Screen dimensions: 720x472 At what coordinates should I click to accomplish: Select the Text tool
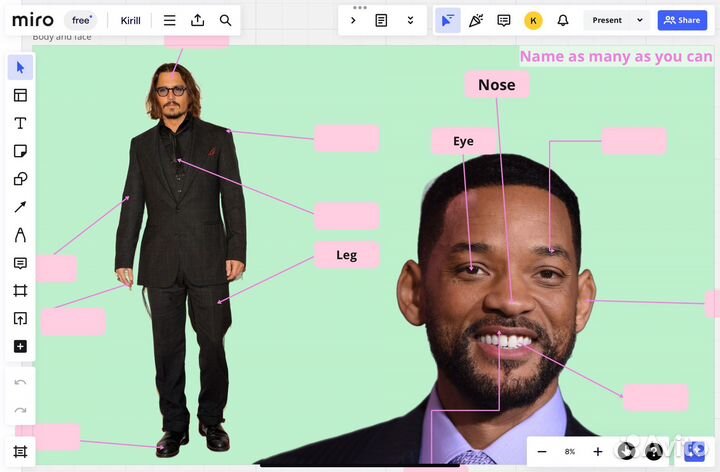click(20, 123)
